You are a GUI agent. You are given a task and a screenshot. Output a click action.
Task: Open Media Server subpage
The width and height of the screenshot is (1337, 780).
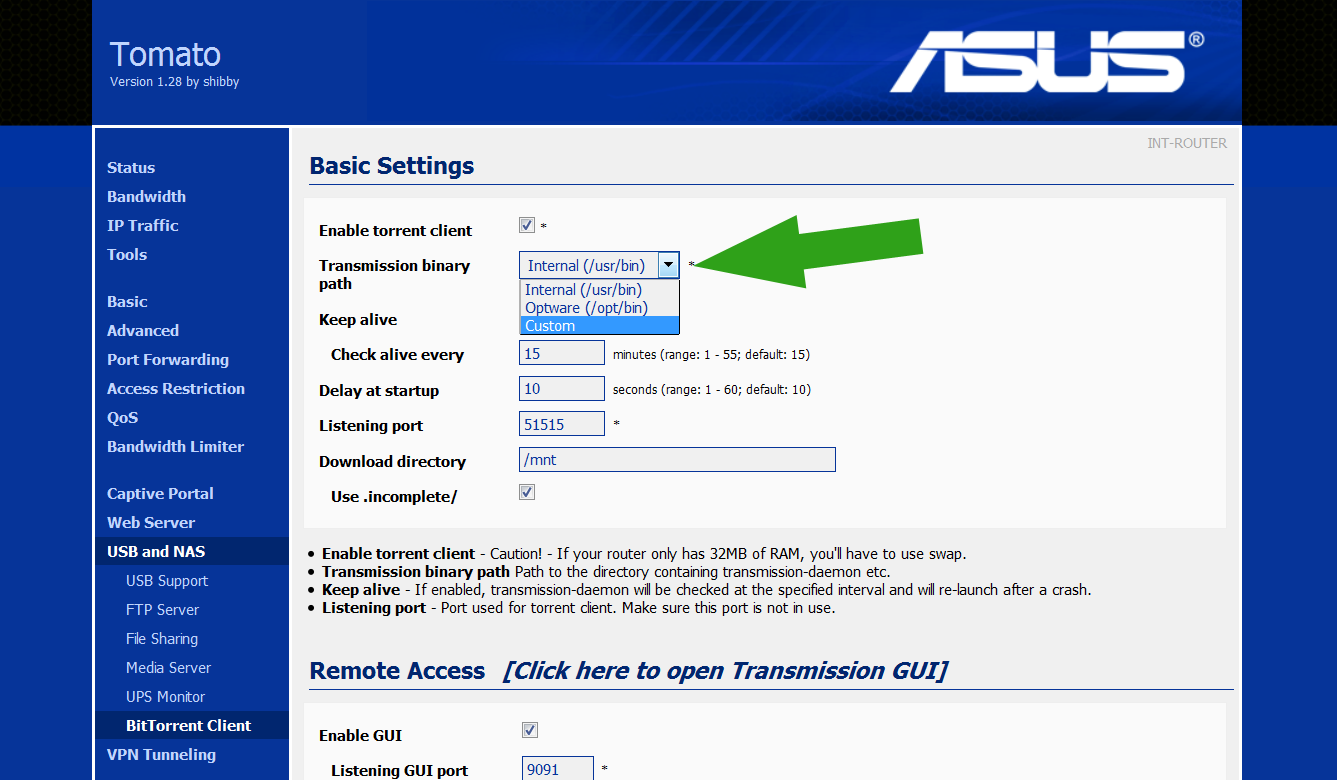pyautogui.click(x=168, y=668)
